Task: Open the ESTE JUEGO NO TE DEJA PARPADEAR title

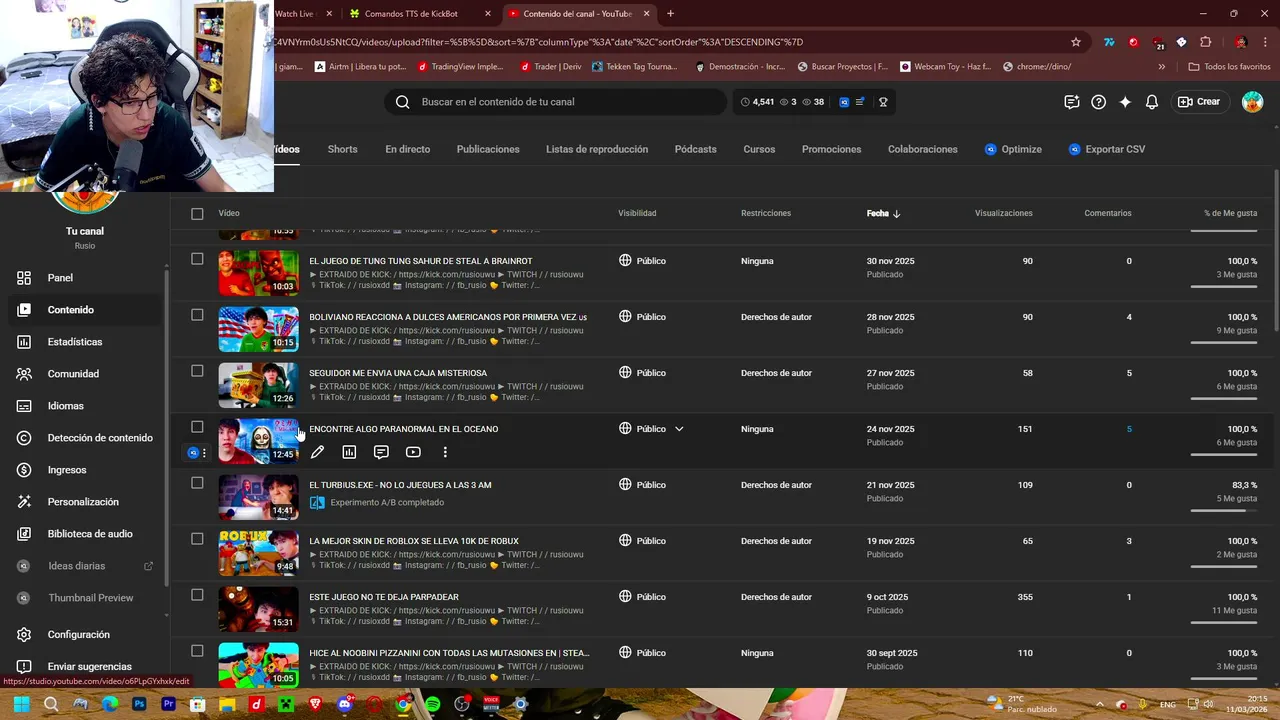Action: click(384, 597)
